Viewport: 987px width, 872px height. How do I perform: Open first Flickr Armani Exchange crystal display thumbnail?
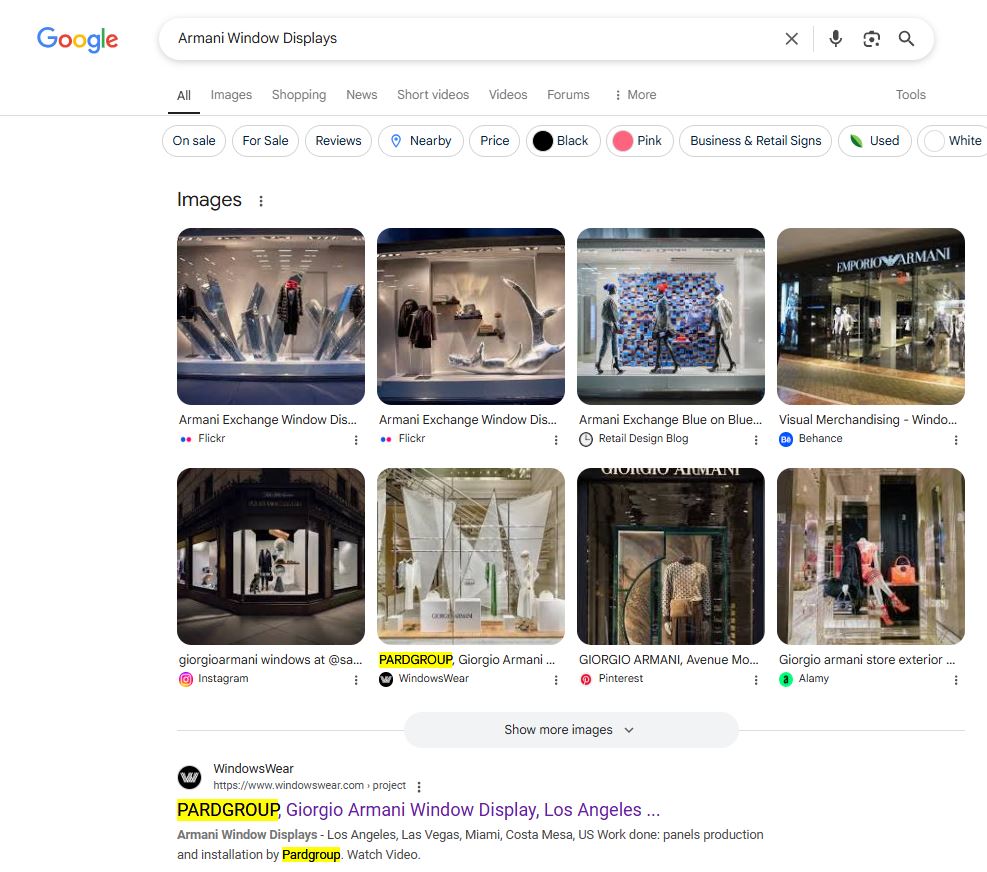[x=271, y=316]
